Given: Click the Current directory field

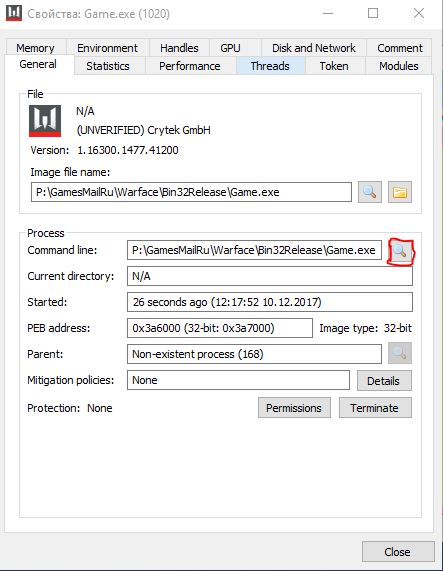Looking at the screenshot, I should 270,276.
